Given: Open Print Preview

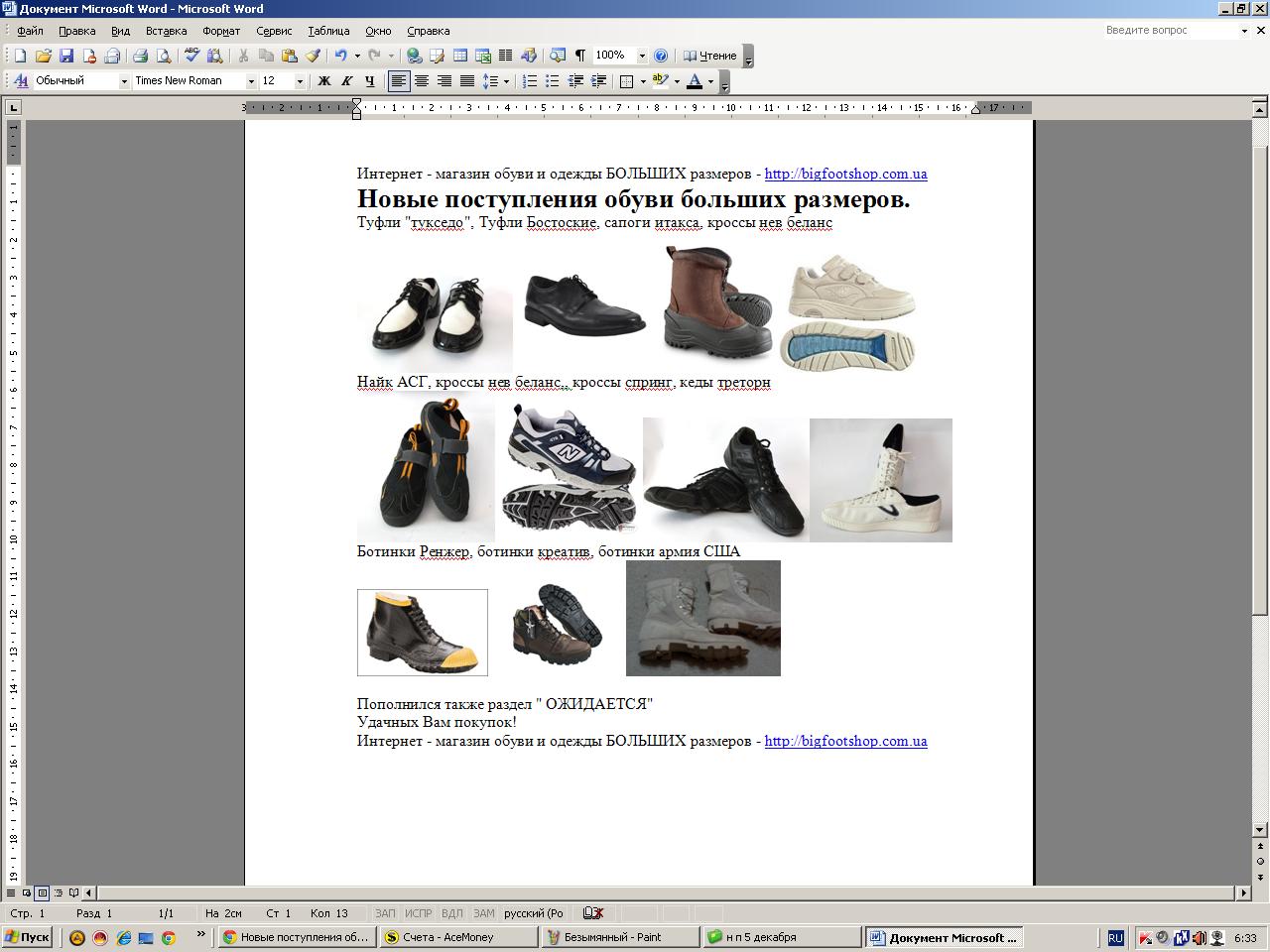Looking at the screenshot, I should (164, 57).
